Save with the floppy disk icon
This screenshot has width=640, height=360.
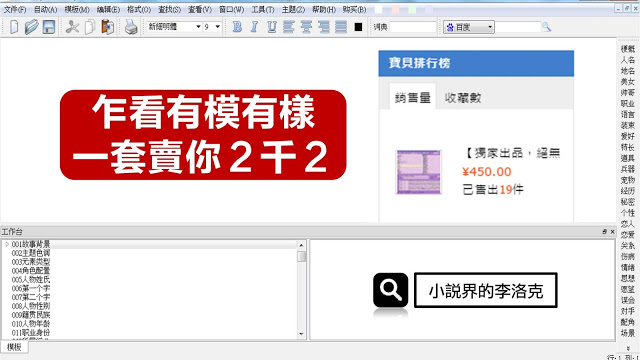[x=49, y=27]
